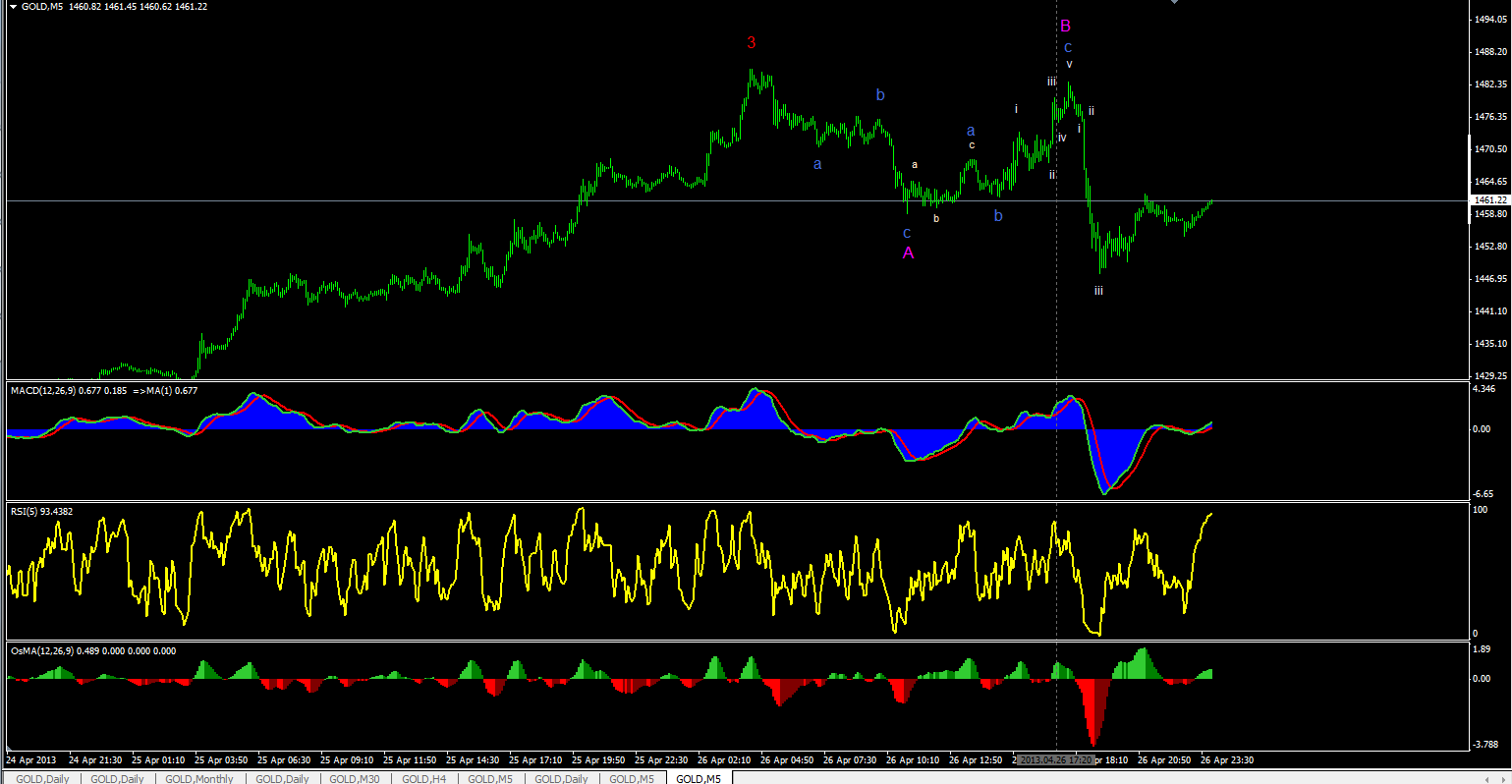Click the RSI scale value 100
This screenshot has height=784, width=1512.
(1479, 510)
